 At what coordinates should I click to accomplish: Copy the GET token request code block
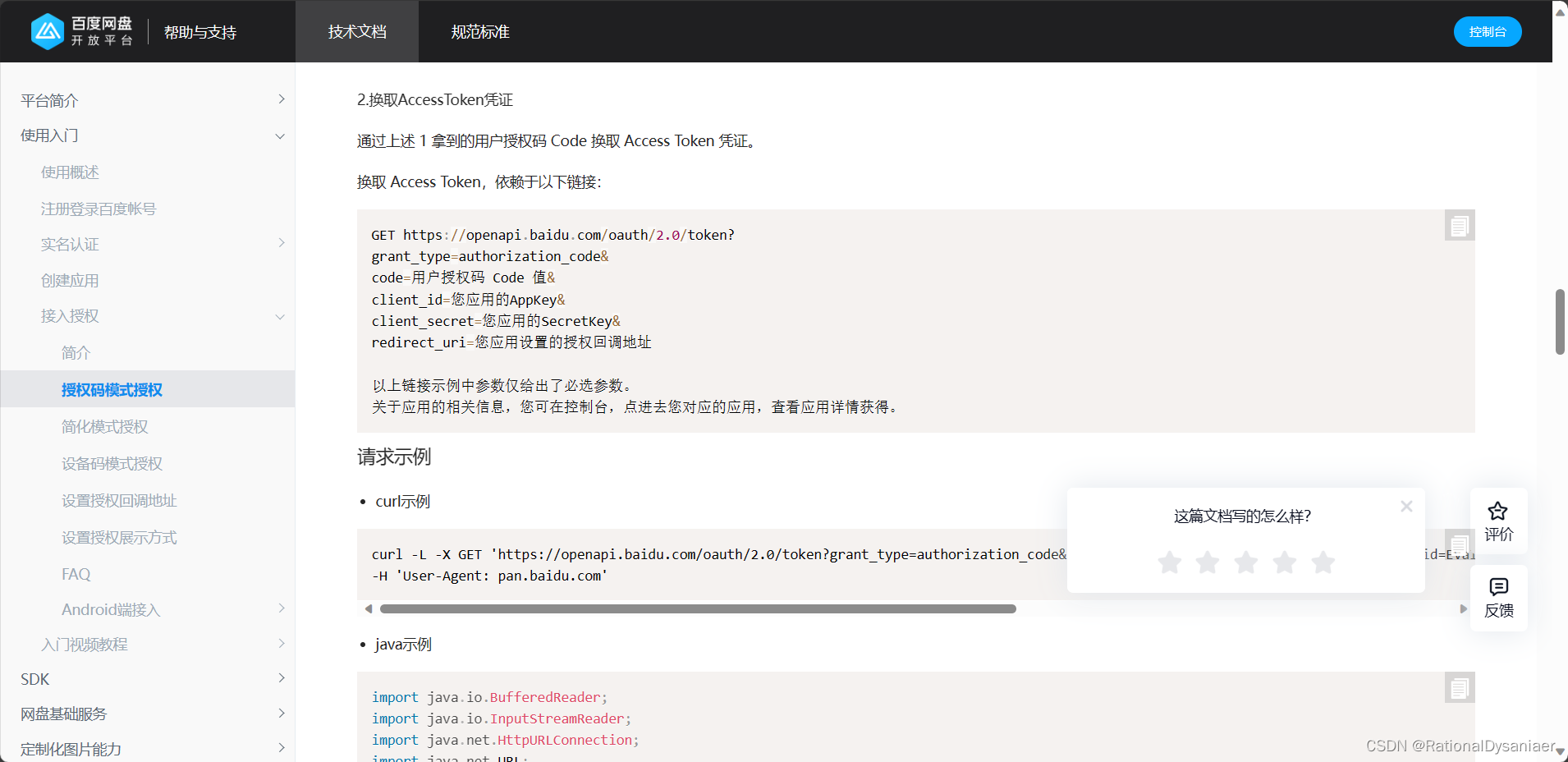(1459, 226)
